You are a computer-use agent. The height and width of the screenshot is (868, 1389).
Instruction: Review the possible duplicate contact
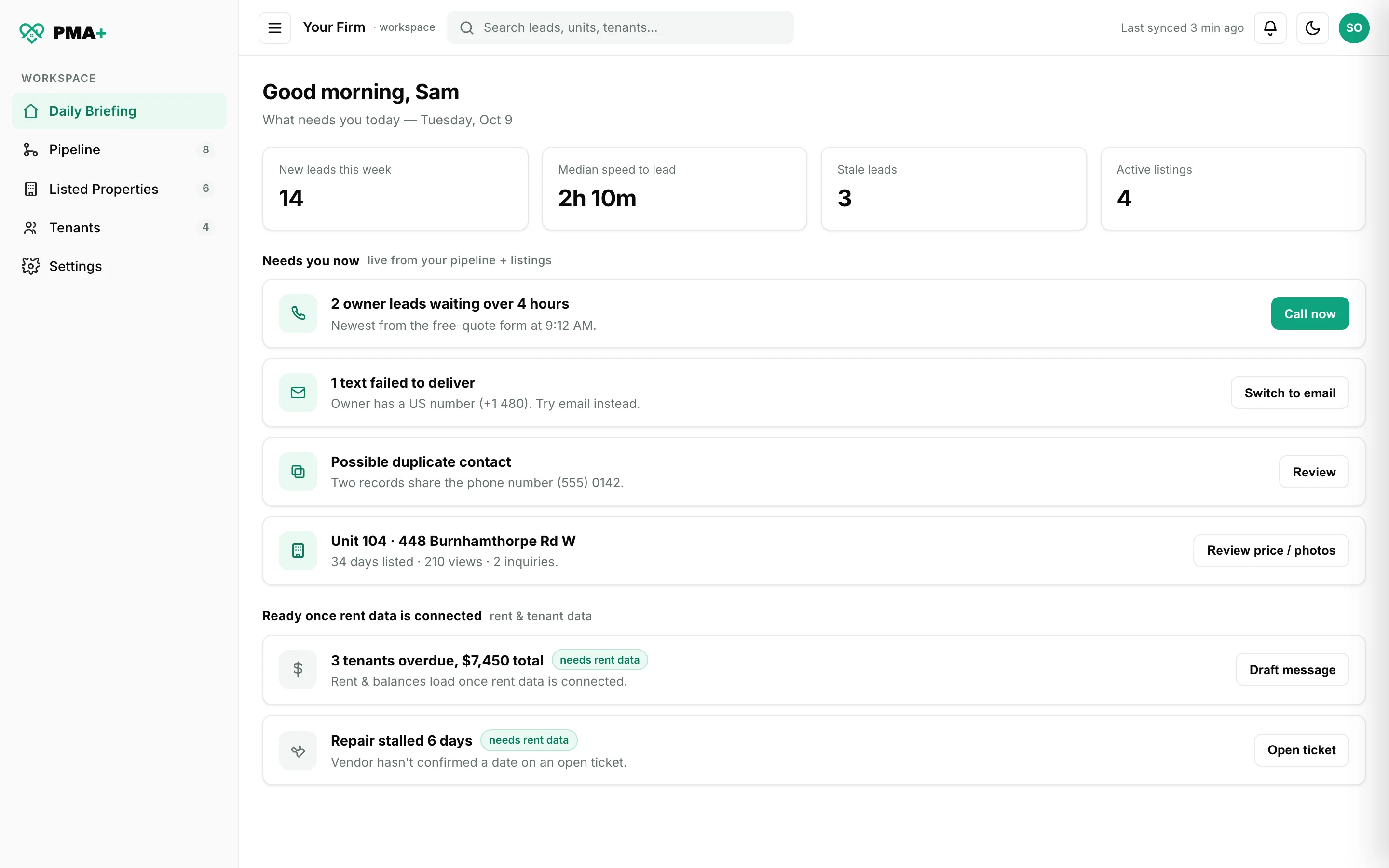pos(1314,472)
